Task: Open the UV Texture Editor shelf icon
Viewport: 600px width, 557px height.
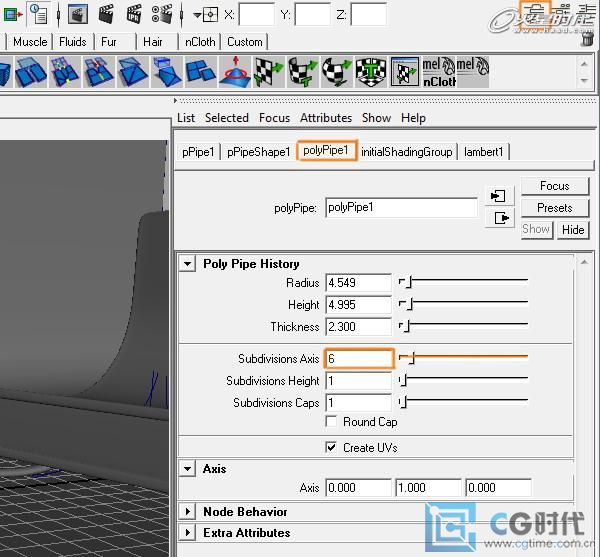Action: click(405, 72)
